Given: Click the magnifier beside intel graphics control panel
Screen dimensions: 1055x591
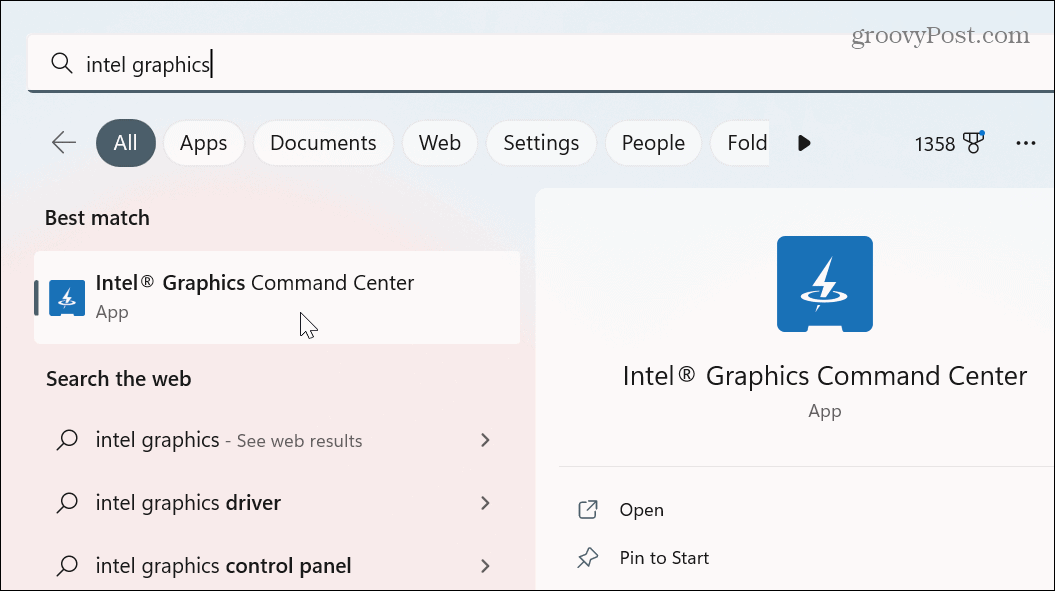Looking at the screenshot, I should [67, 566].
